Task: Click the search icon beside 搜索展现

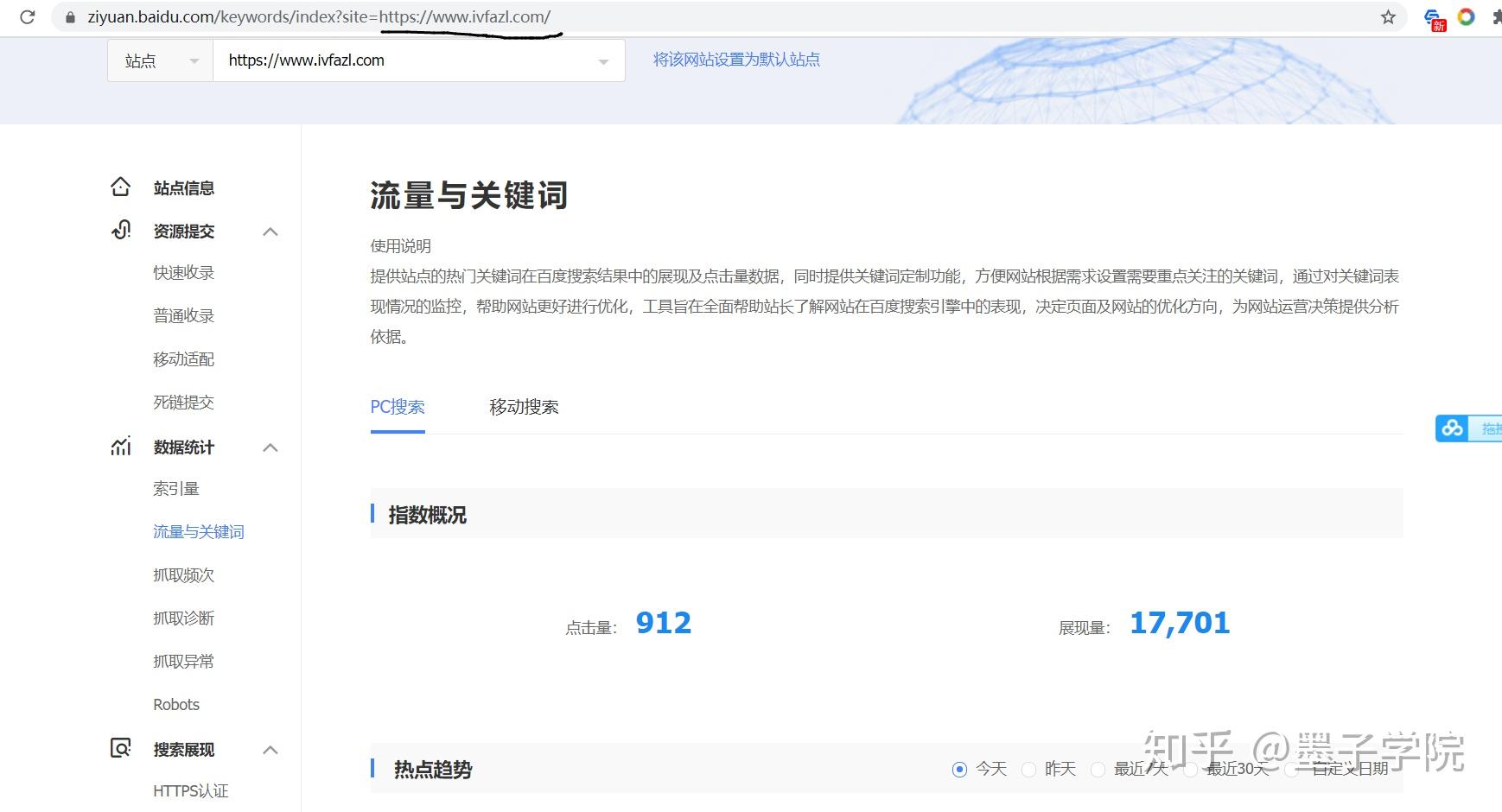Action: click(x=121, y=748)
